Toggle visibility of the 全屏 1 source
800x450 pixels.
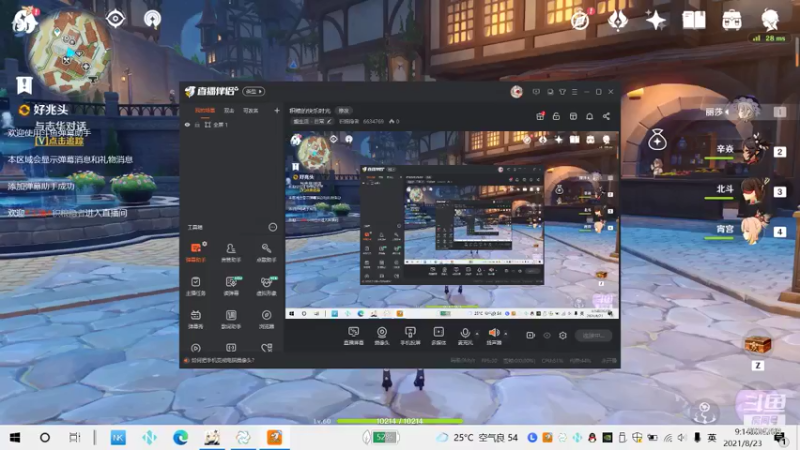tap(187, 124)
